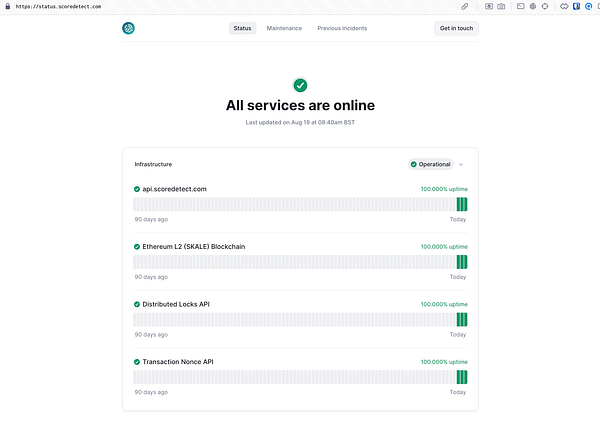
Task: Click the 'All services are online' heading
Action: [x=300, y=105]
